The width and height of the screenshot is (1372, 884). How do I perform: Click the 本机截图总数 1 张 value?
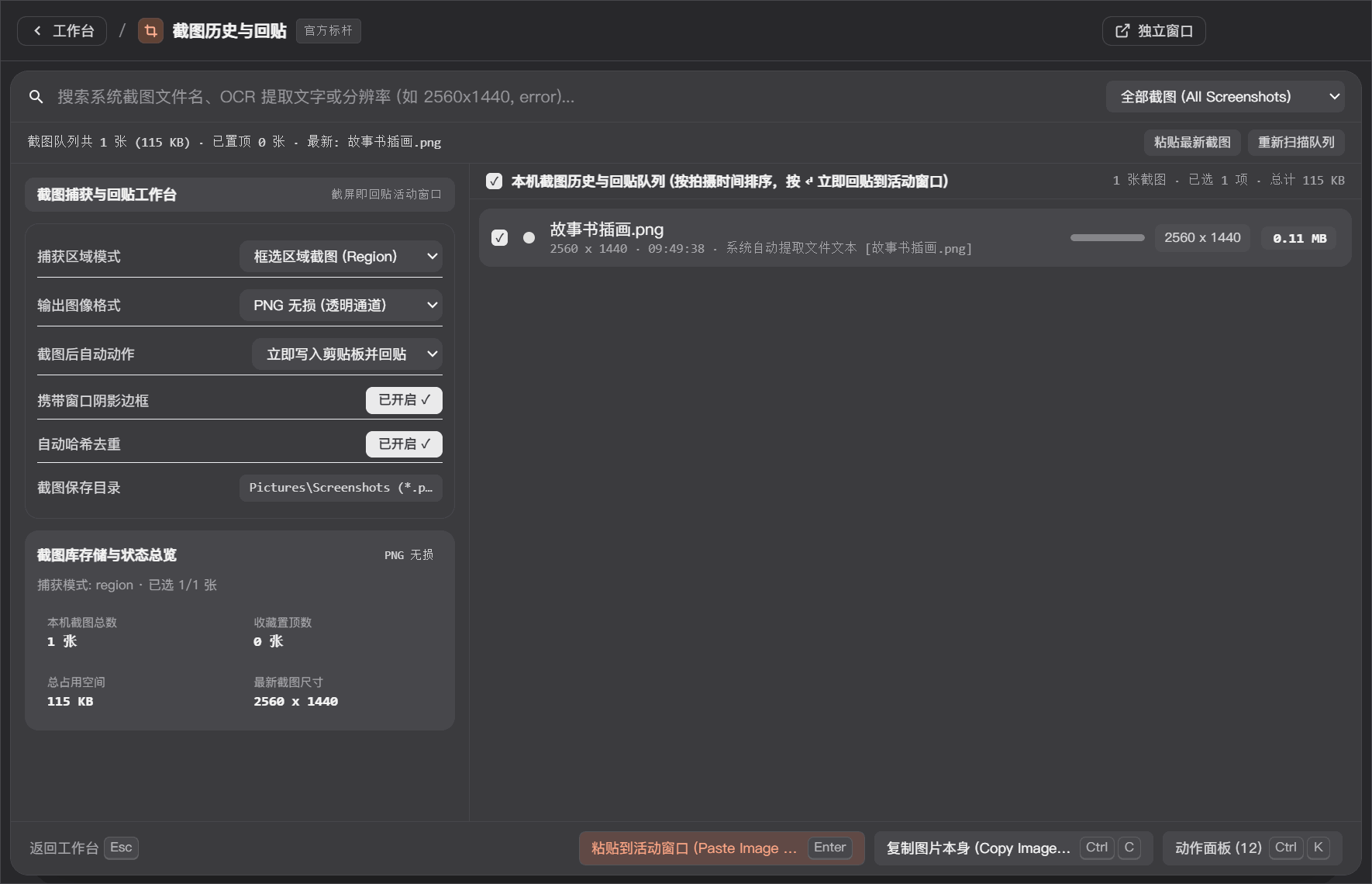(x=62, y=642)
